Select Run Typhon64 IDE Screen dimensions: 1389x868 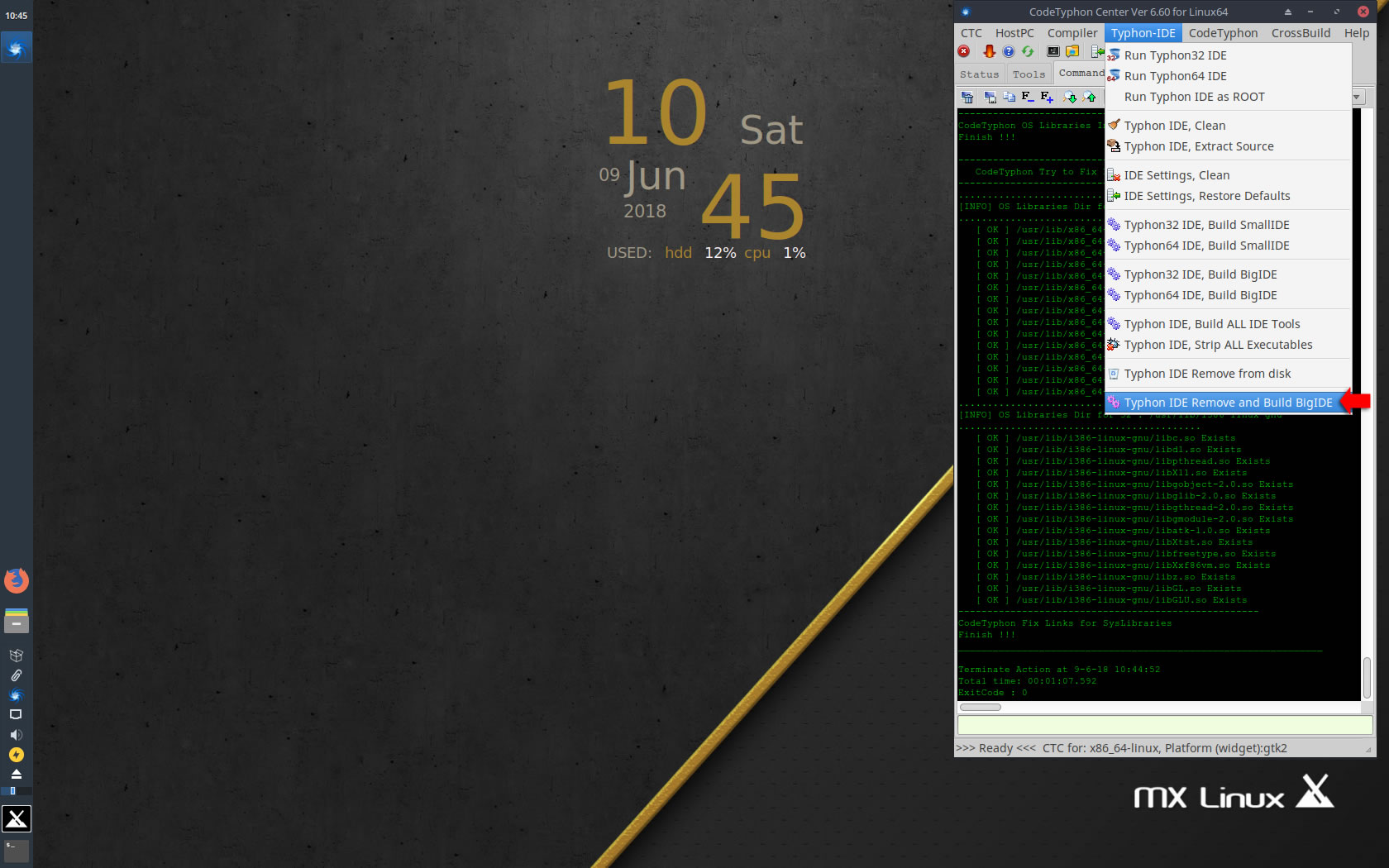click(x=1228, y=76)
